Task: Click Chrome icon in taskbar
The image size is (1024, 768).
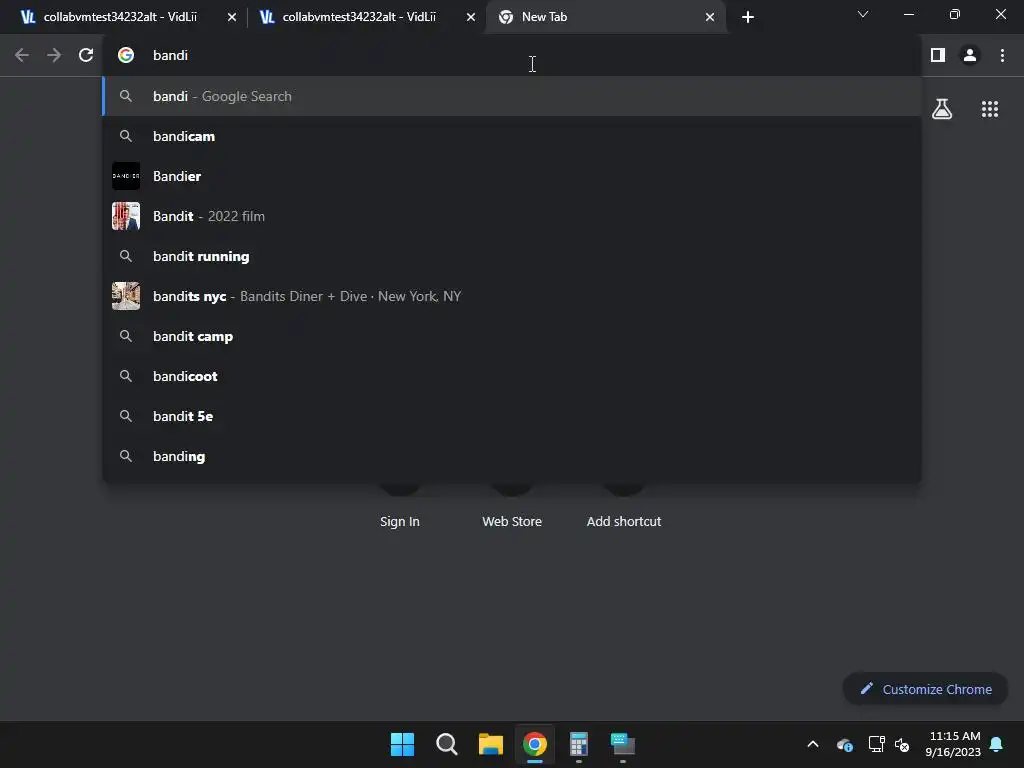Action: pos(534,744)
